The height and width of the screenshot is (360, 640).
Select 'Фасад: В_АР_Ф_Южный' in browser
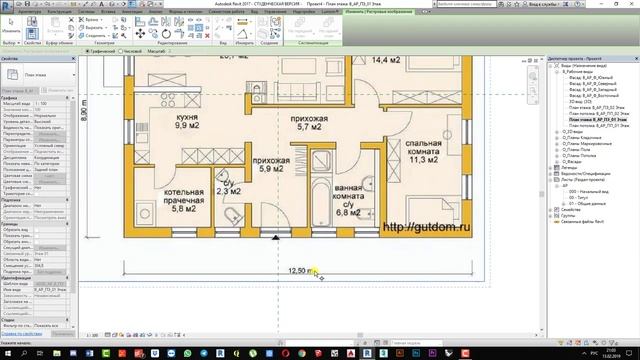tap(591, 78)
